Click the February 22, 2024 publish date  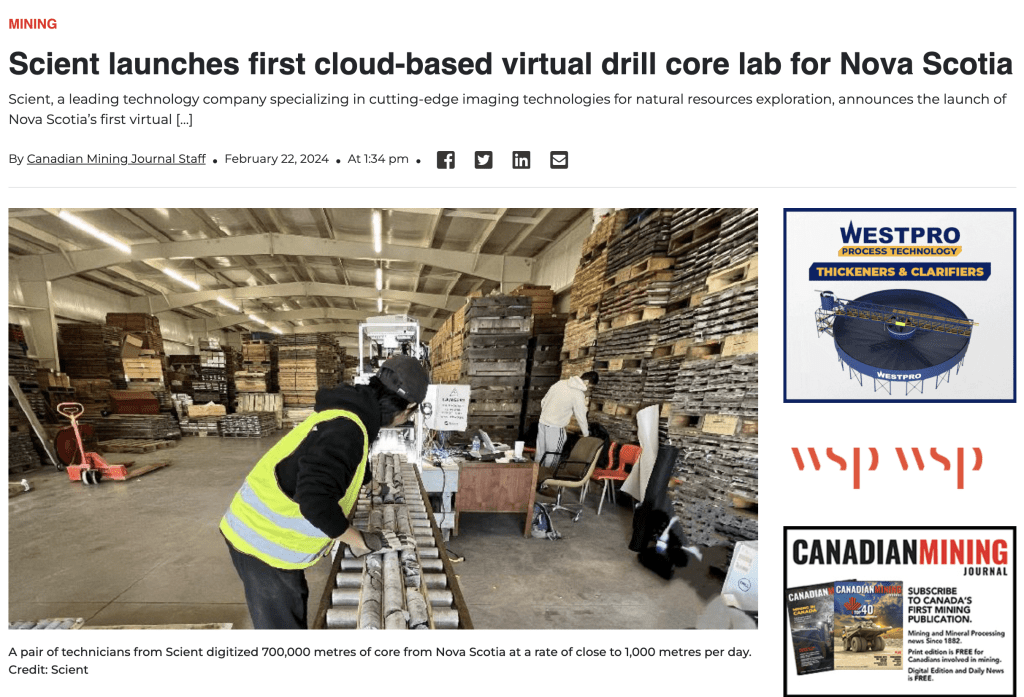point(276,159)
